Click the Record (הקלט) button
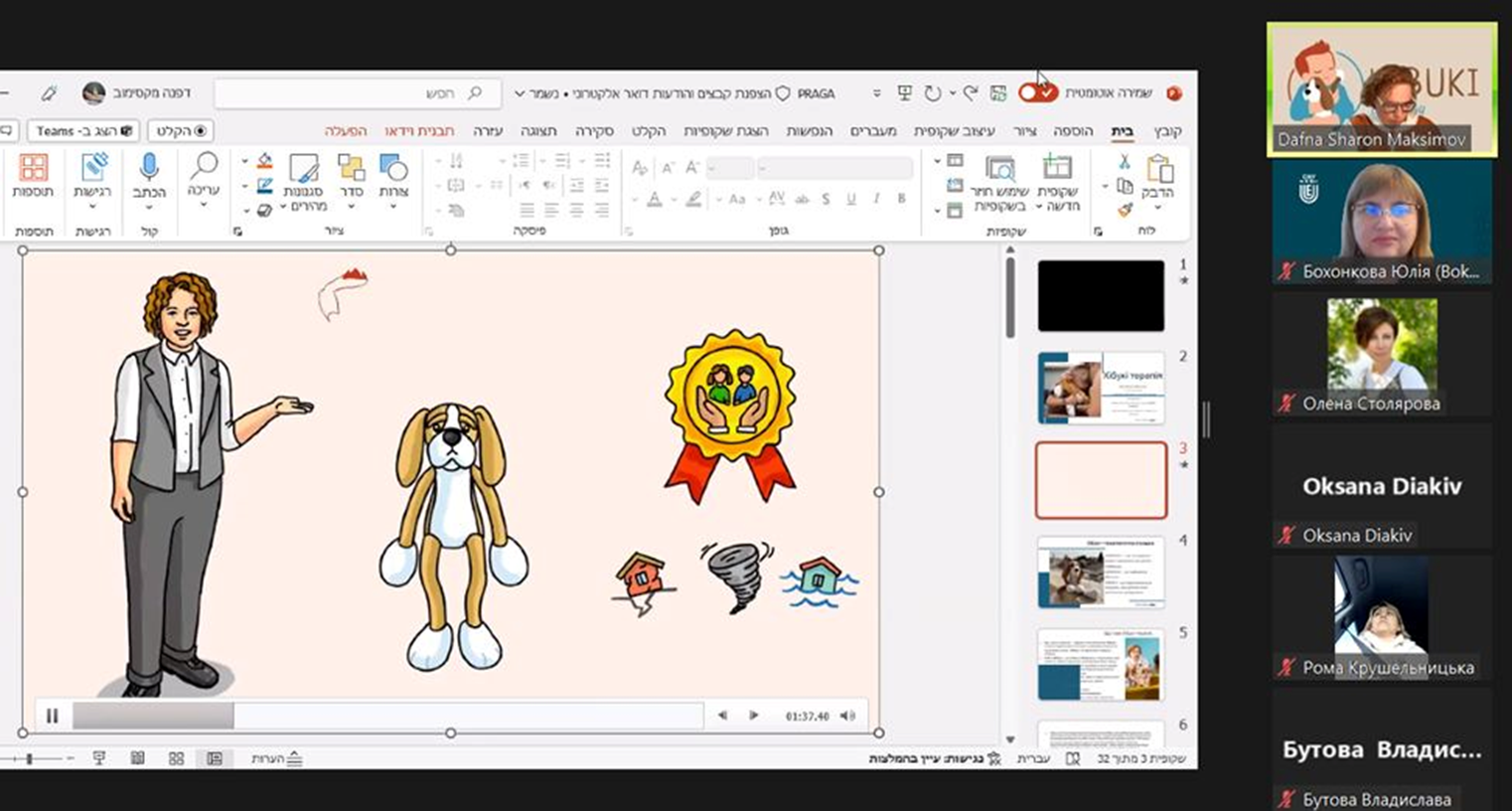Viewport: 1512px width, 811px height. 181,131
